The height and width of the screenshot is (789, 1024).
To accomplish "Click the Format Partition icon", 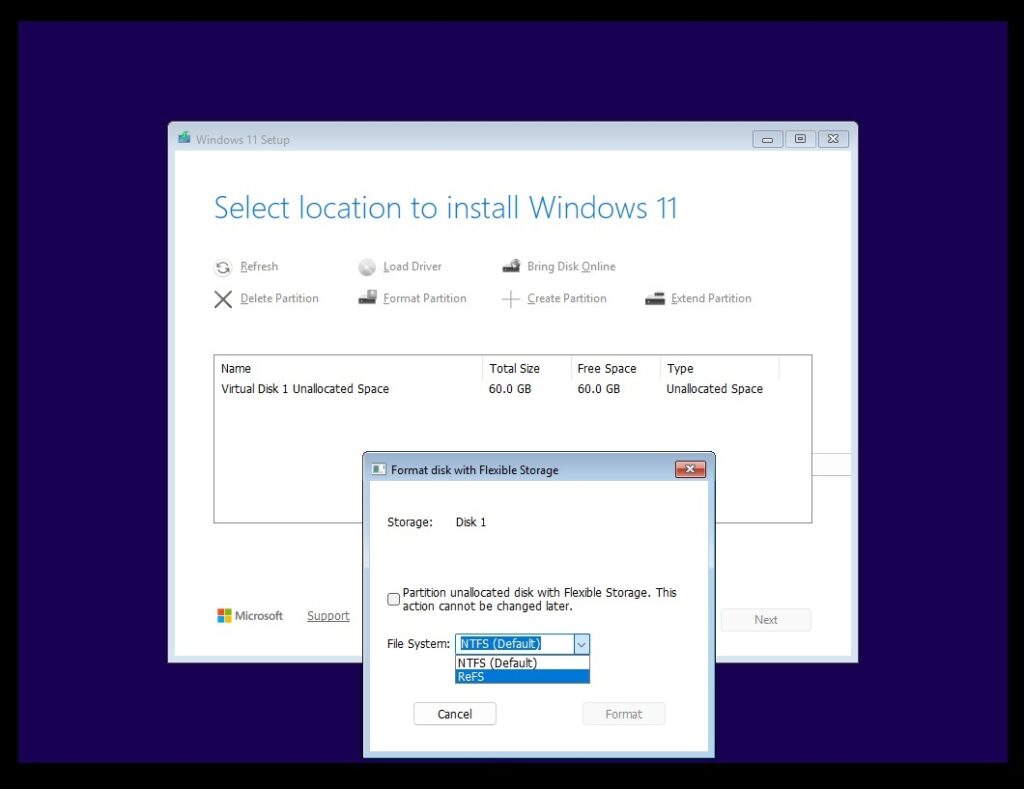I will tap(367, 298).
